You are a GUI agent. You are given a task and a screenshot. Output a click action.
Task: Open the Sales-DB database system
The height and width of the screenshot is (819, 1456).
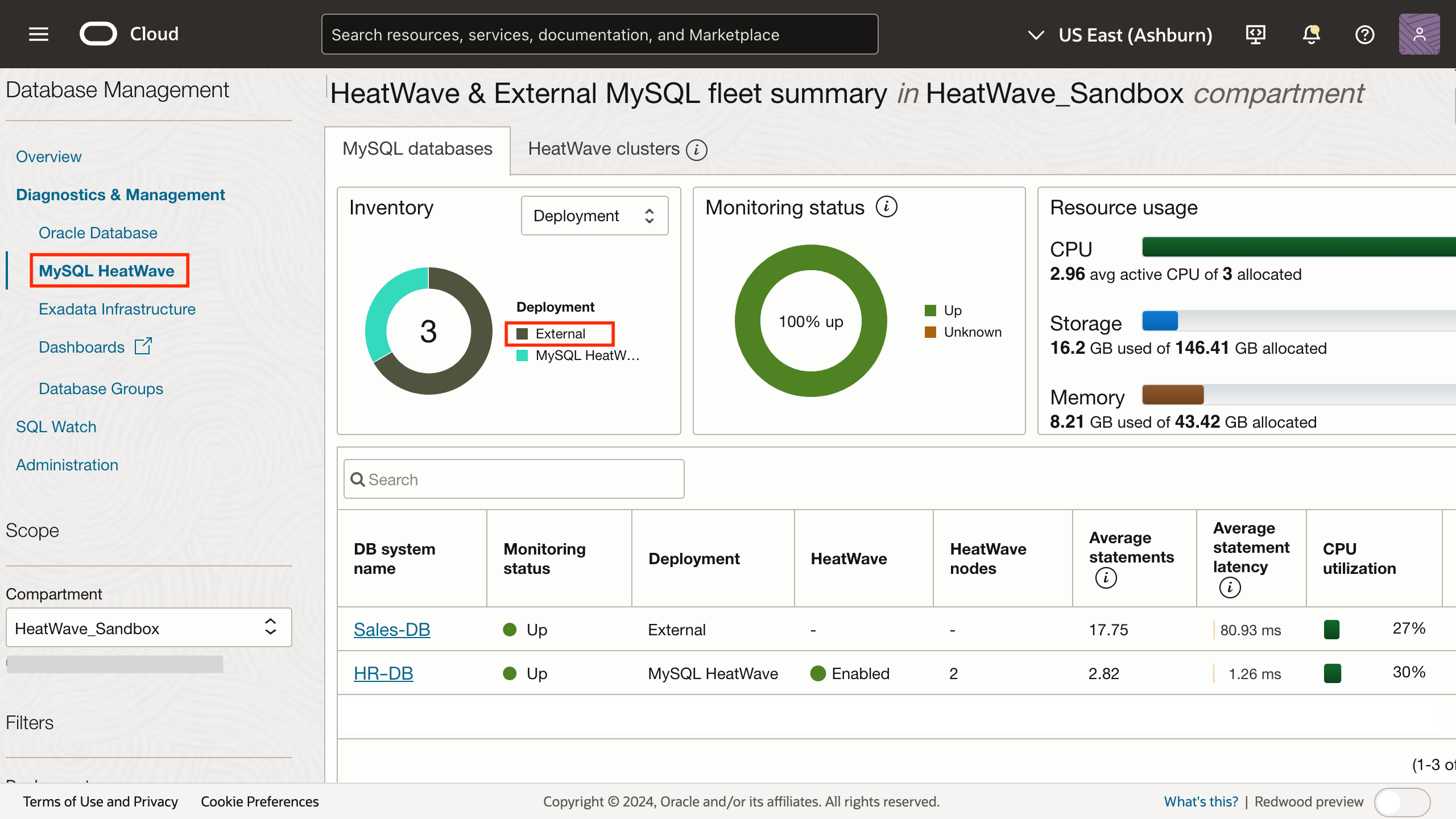click(391, 629)
